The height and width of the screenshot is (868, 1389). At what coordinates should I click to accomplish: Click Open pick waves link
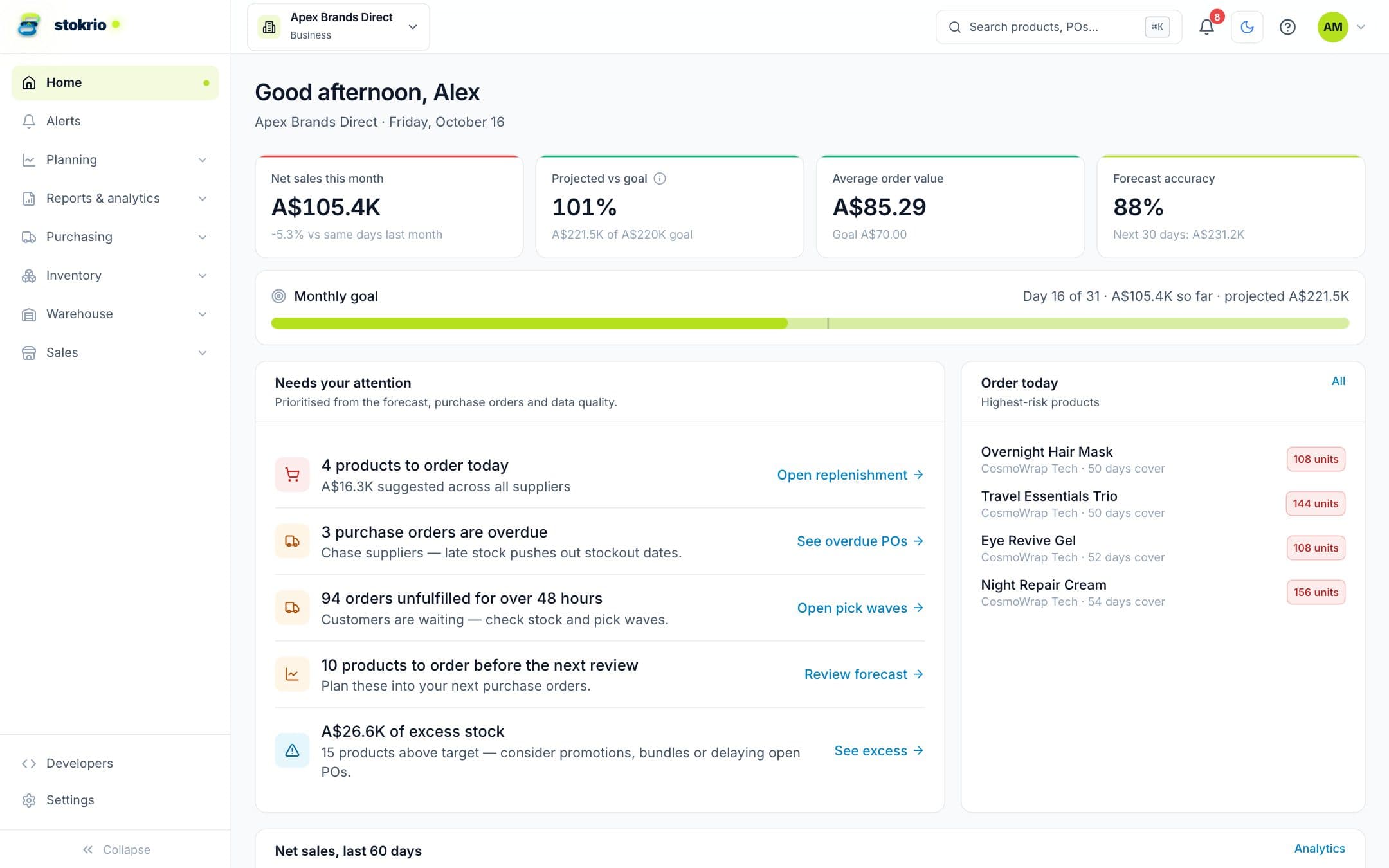[860, 608]
